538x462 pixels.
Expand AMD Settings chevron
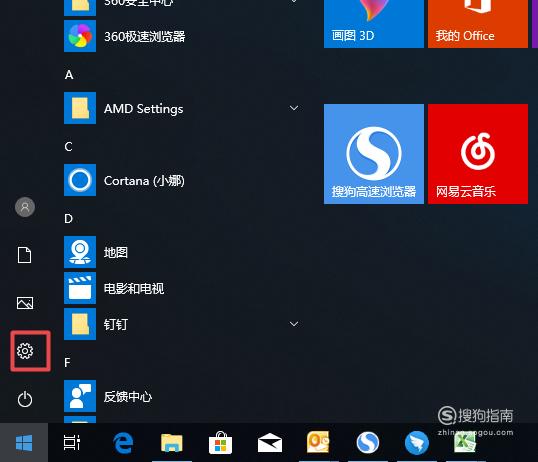tap(294, 108)
